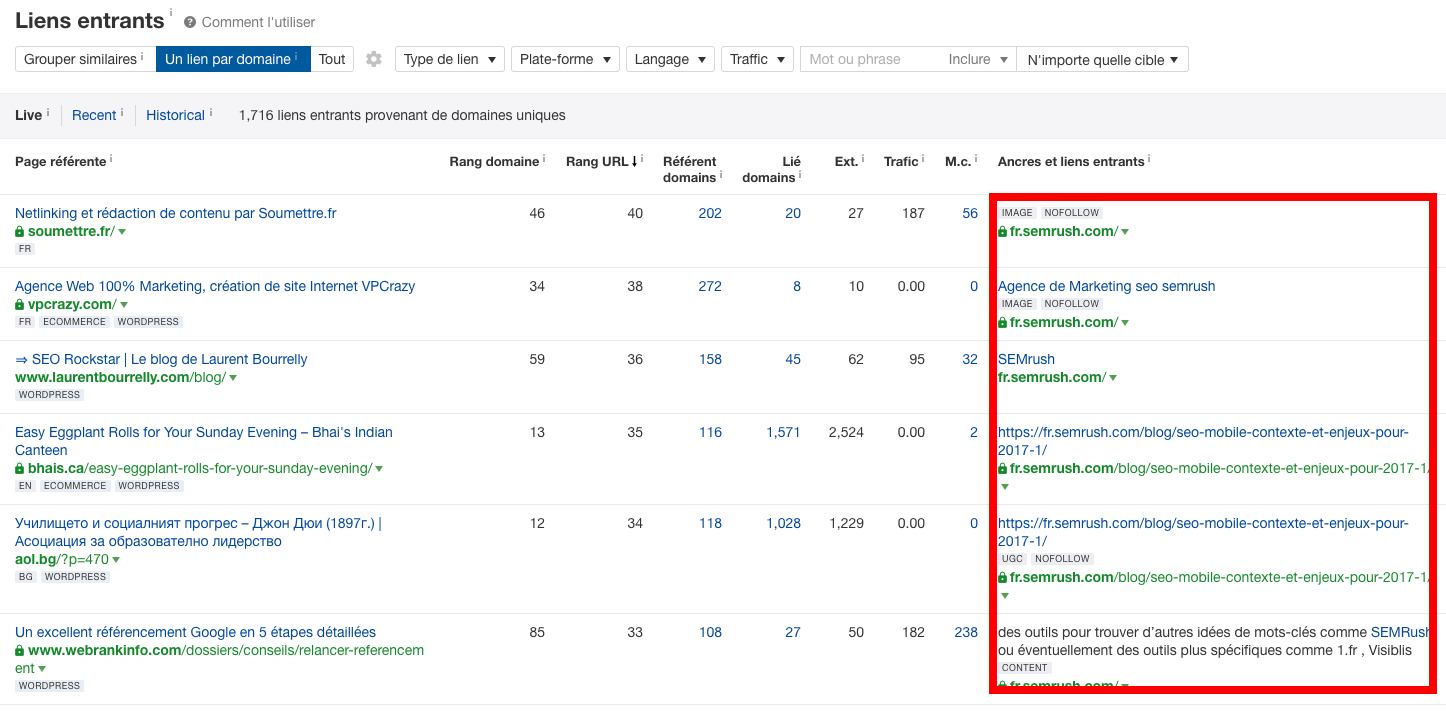Open the Plate-forme dropdown
The image size is (1446, 711).
565,59
